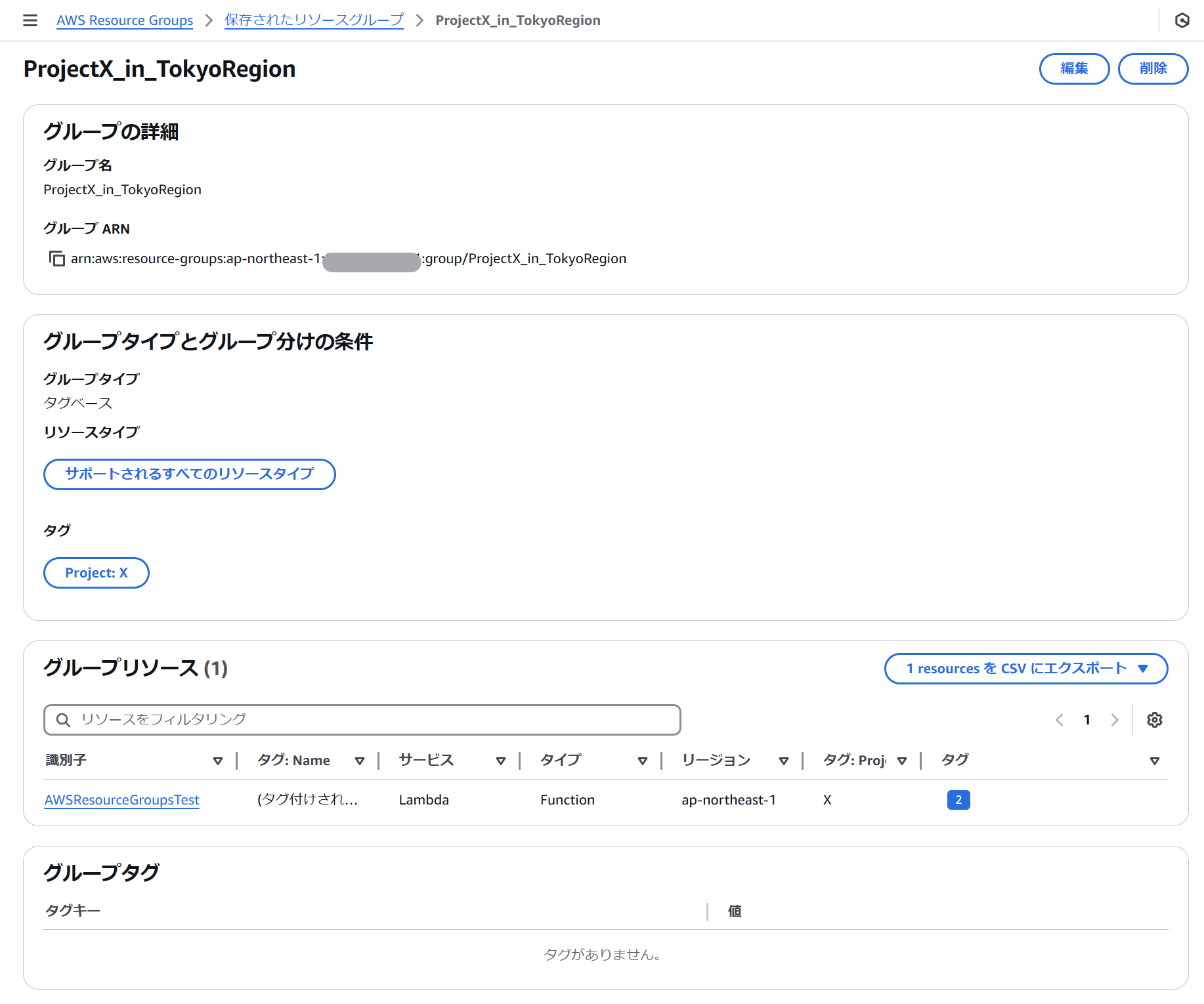Click the (タグ付けされ... name cell

307,800
